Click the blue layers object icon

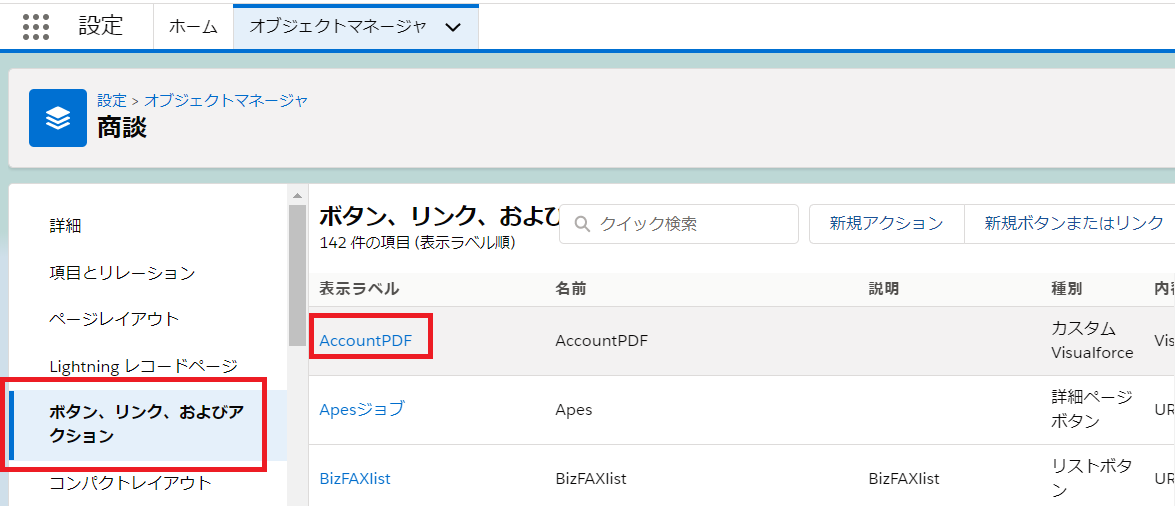coord(58,118)
